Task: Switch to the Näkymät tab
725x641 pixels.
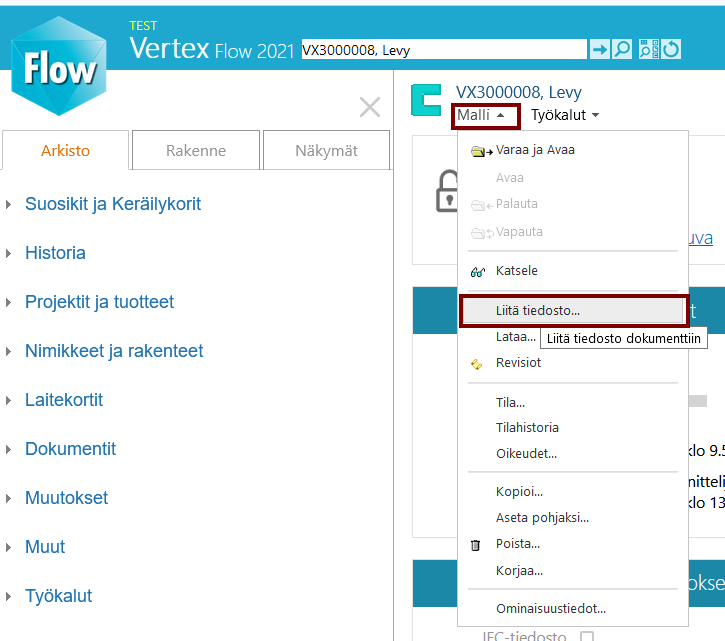Action: [x=326, y=150]
